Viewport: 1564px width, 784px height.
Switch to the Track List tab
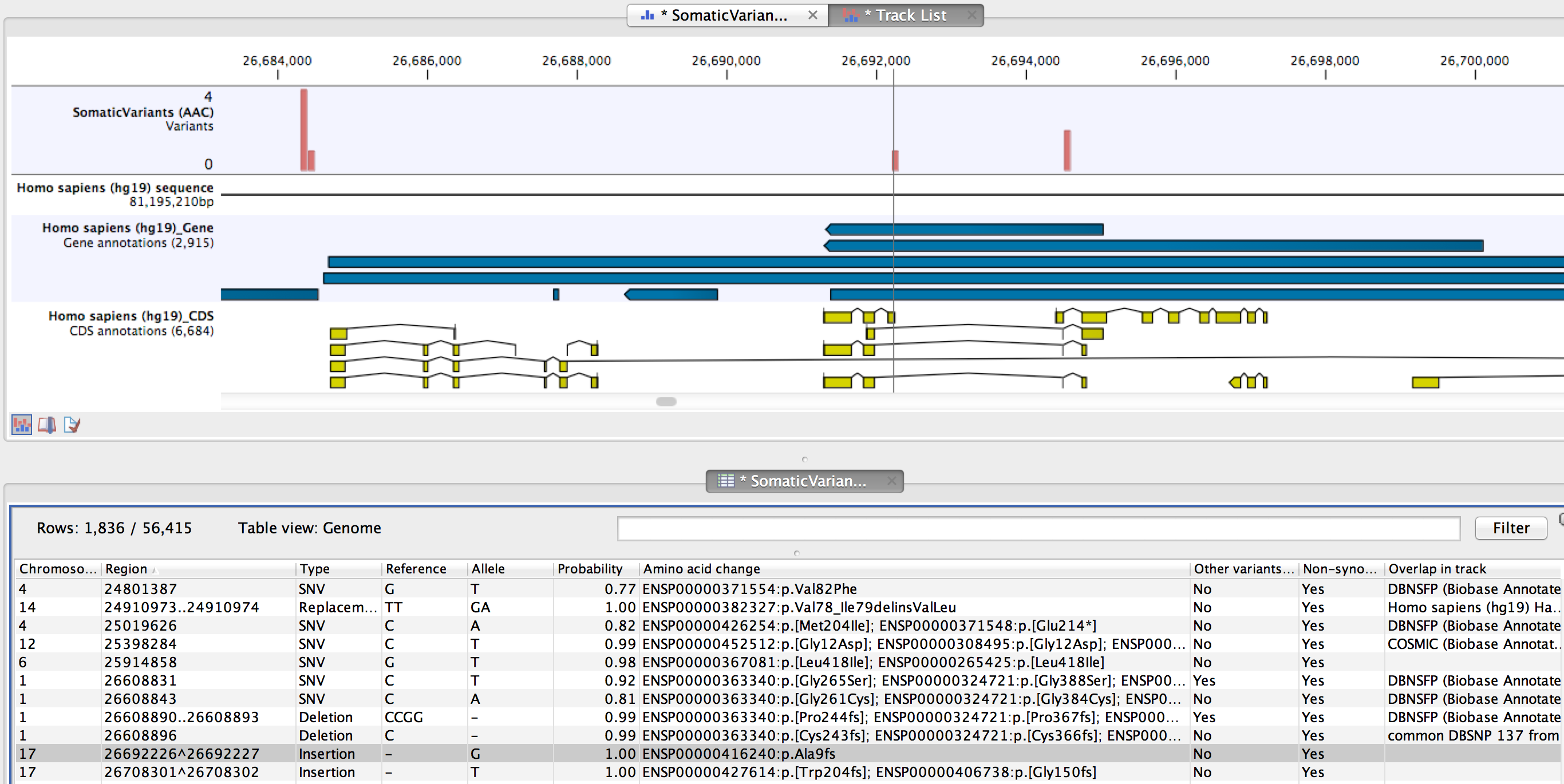pos(905,15)
